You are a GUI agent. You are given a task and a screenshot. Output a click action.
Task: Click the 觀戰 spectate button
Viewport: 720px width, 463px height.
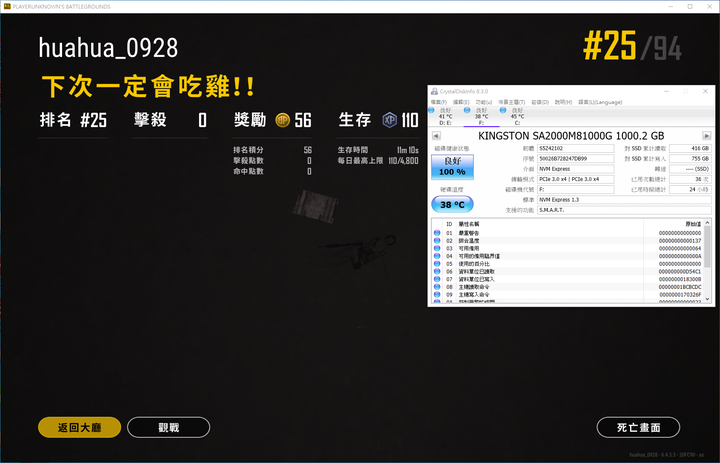(x=169, y=427)
